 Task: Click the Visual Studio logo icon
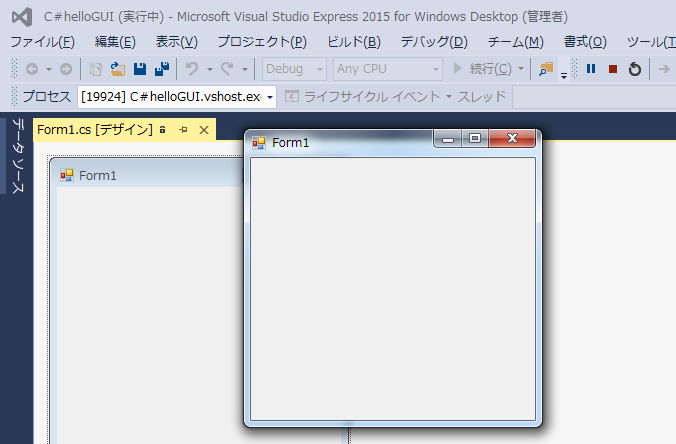(x=22, y=17)
